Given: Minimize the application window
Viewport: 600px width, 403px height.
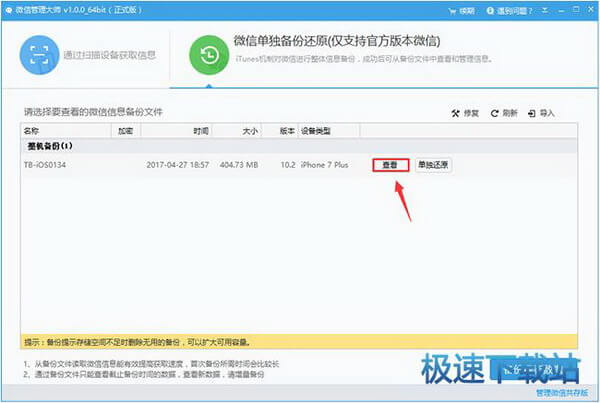Looking at the screenshot, I should (562, 11).
